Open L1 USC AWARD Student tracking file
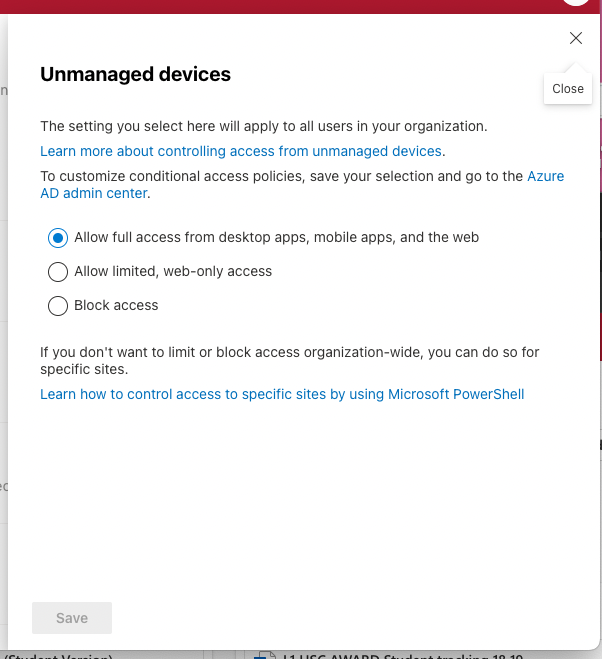The image size is (602, 659). [402, 656]
